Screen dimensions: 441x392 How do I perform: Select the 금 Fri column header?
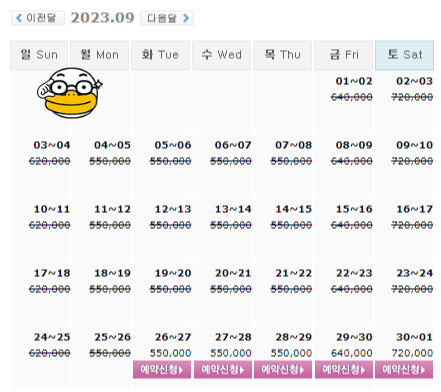click(x=343, y=55)
